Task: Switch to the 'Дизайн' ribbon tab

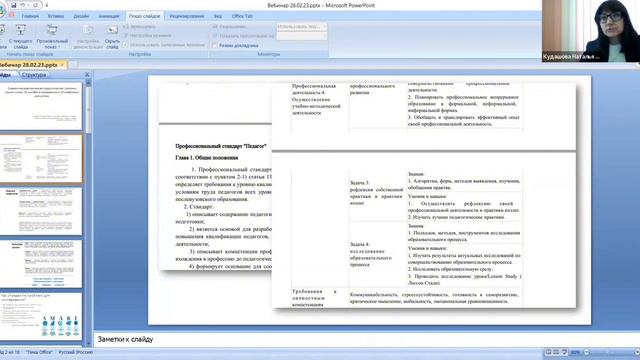Action: [x=81, y=16]
